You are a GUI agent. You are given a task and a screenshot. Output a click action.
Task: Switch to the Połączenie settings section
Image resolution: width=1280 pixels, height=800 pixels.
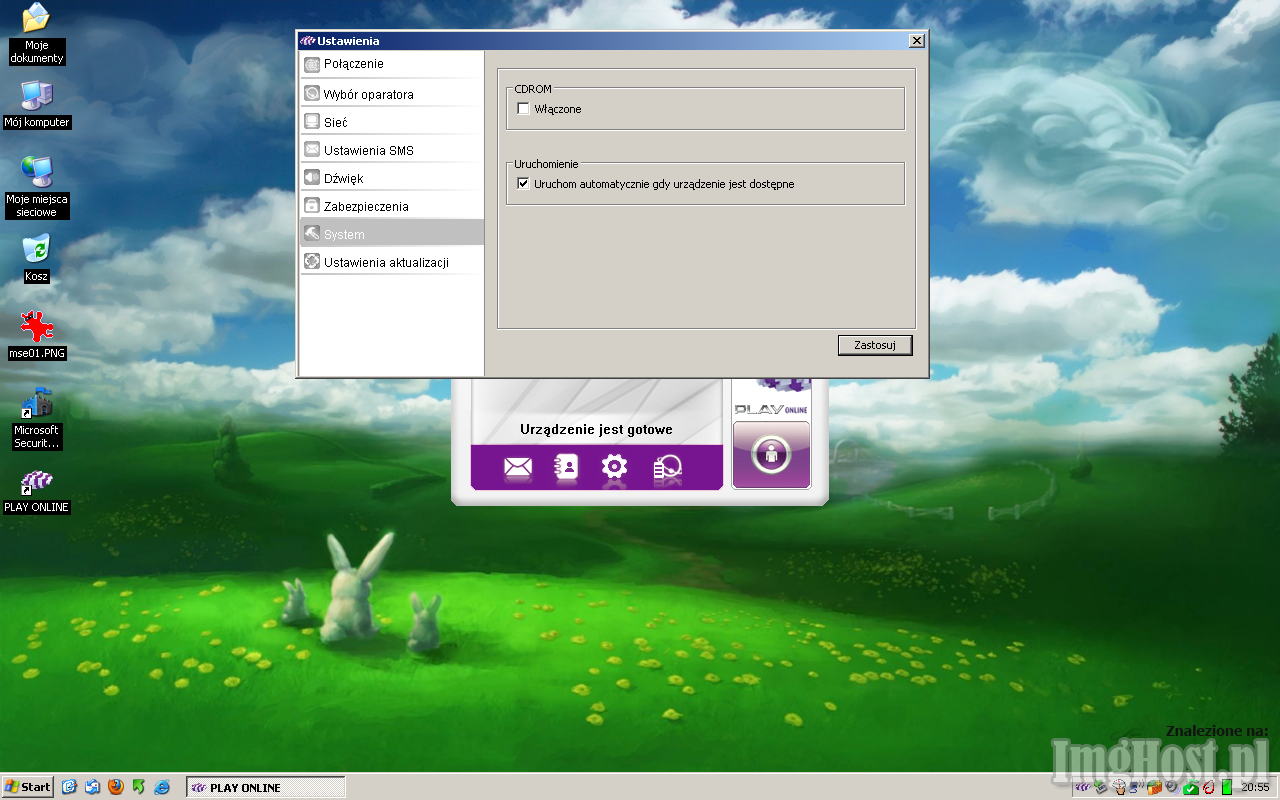point(391,64)
